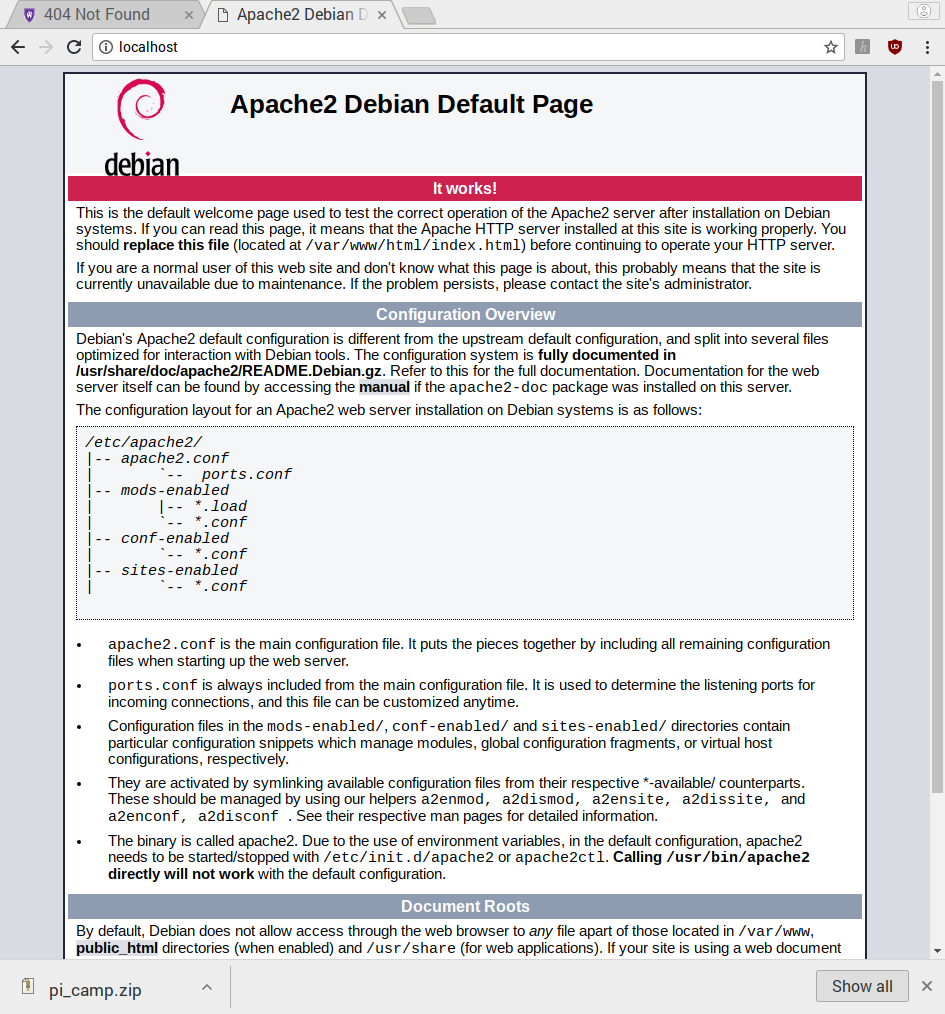Go back to the previous page
This screenshot has height=1014, width=945.
click(x=18, y=47)
